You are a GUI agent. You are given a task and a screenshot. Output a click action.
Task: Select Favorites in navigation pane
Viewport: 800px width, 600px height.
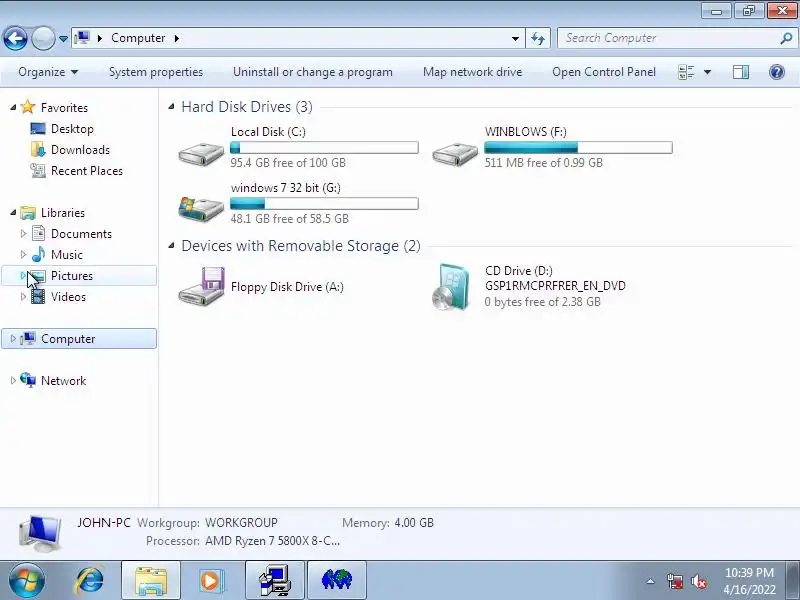click(64, 108)
